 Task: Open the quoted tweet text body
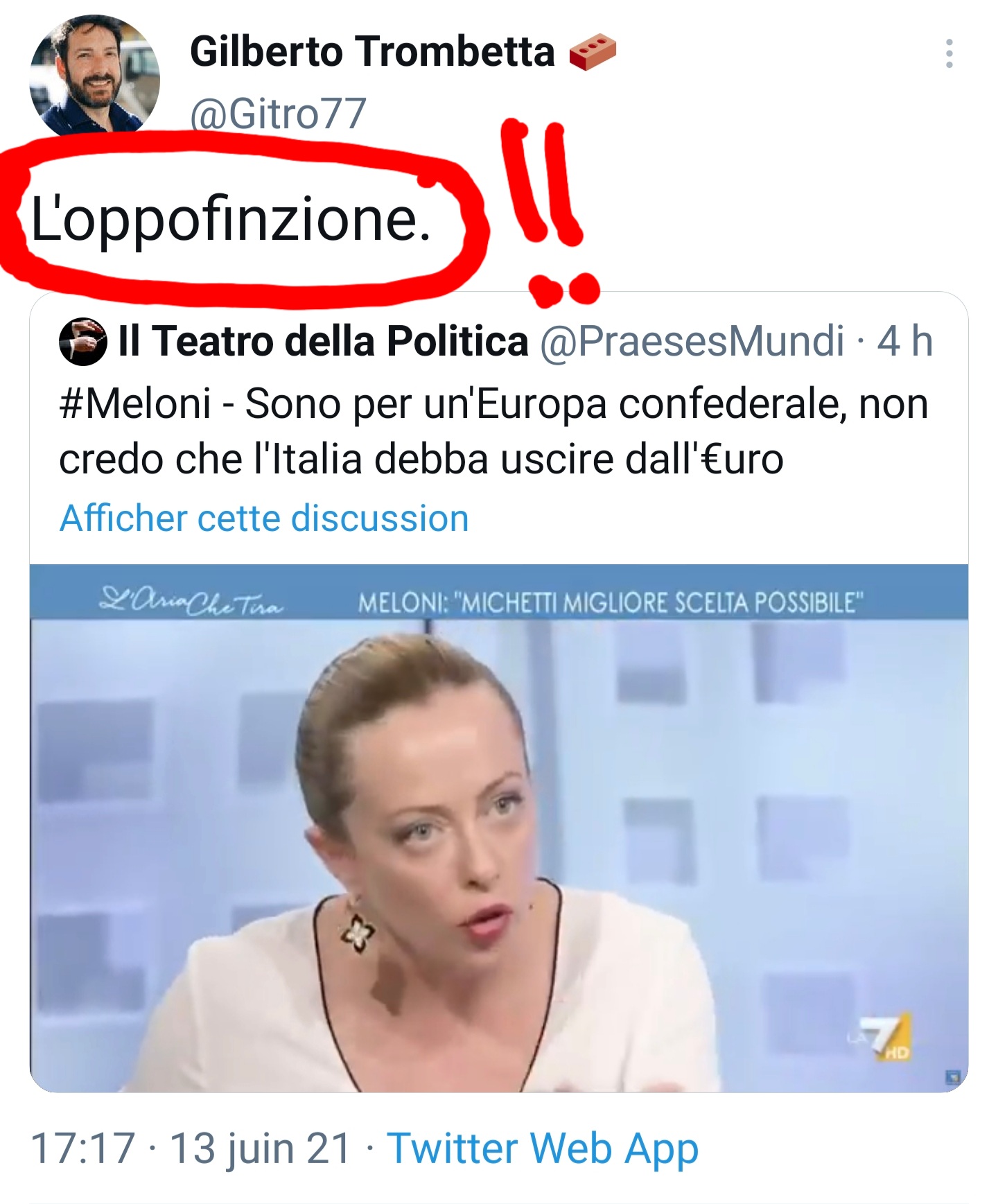coord(493,431)
